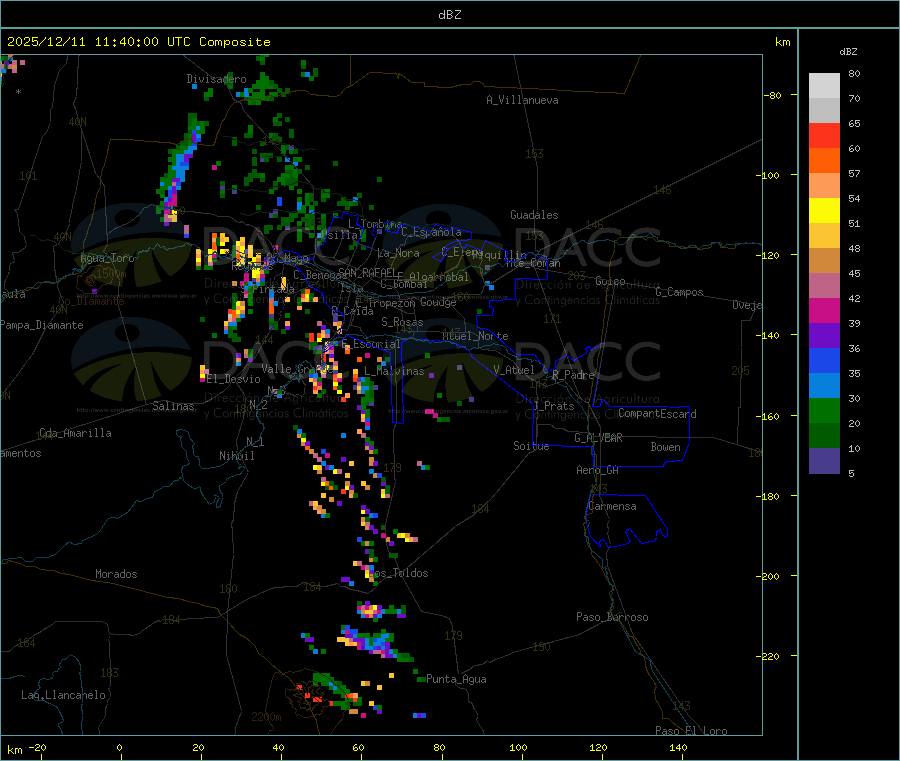The height and width of the screenshot is (761, 900).
Task: Click the '-80' tick on the vertical axis
Action: pos(773,95)
